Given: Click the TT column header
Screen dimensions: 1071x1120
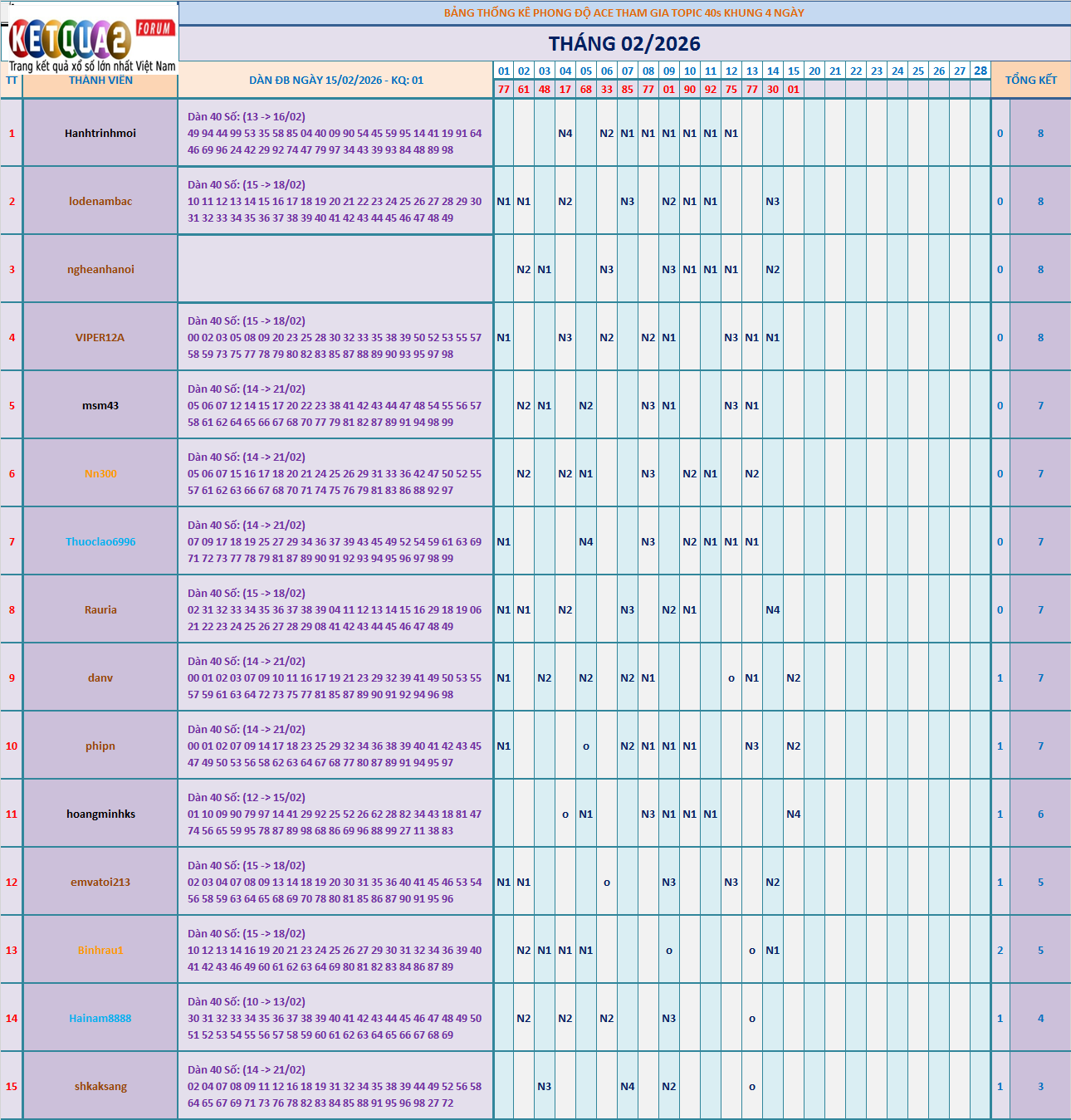Looking at the screenshot, I should (x=12, y=81).
